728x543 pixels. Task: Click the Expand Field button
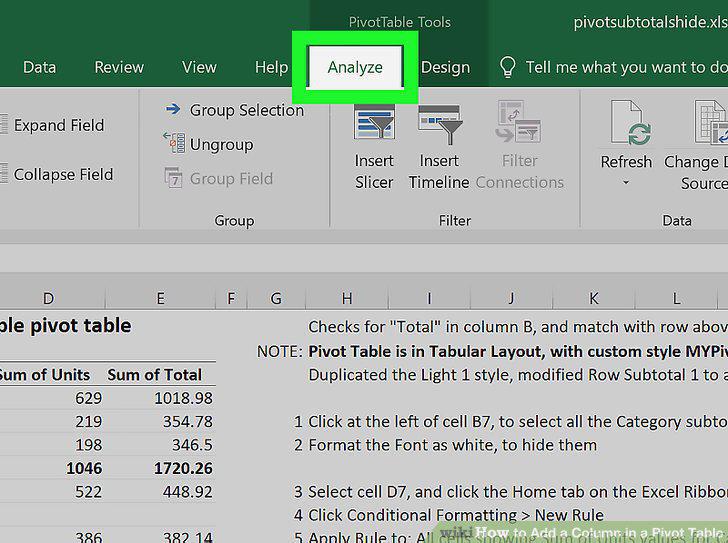click(x=58, y=125)
